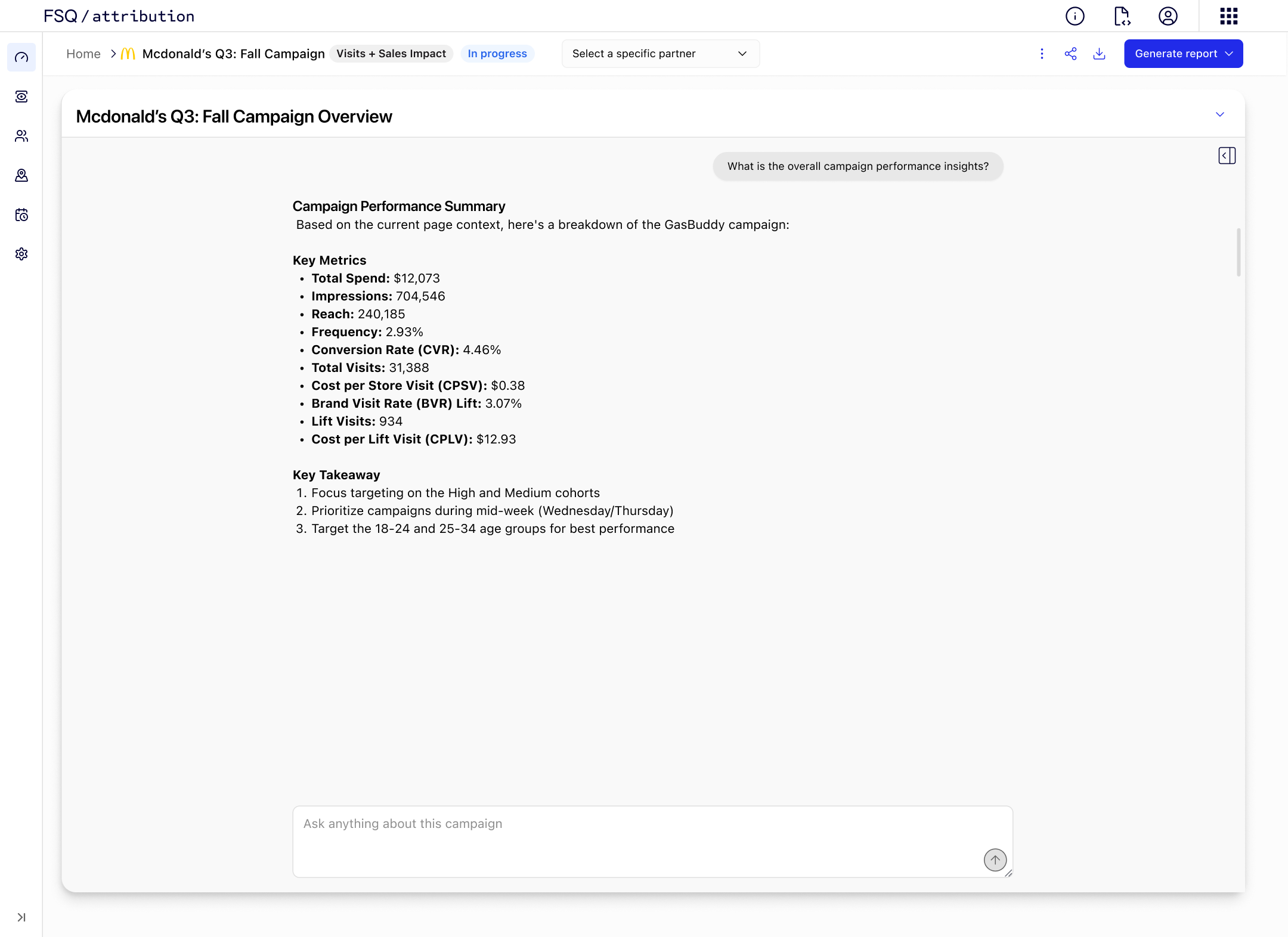Click the share icon
Viewport: 1288px width, 937px height.
(1070, 54)
